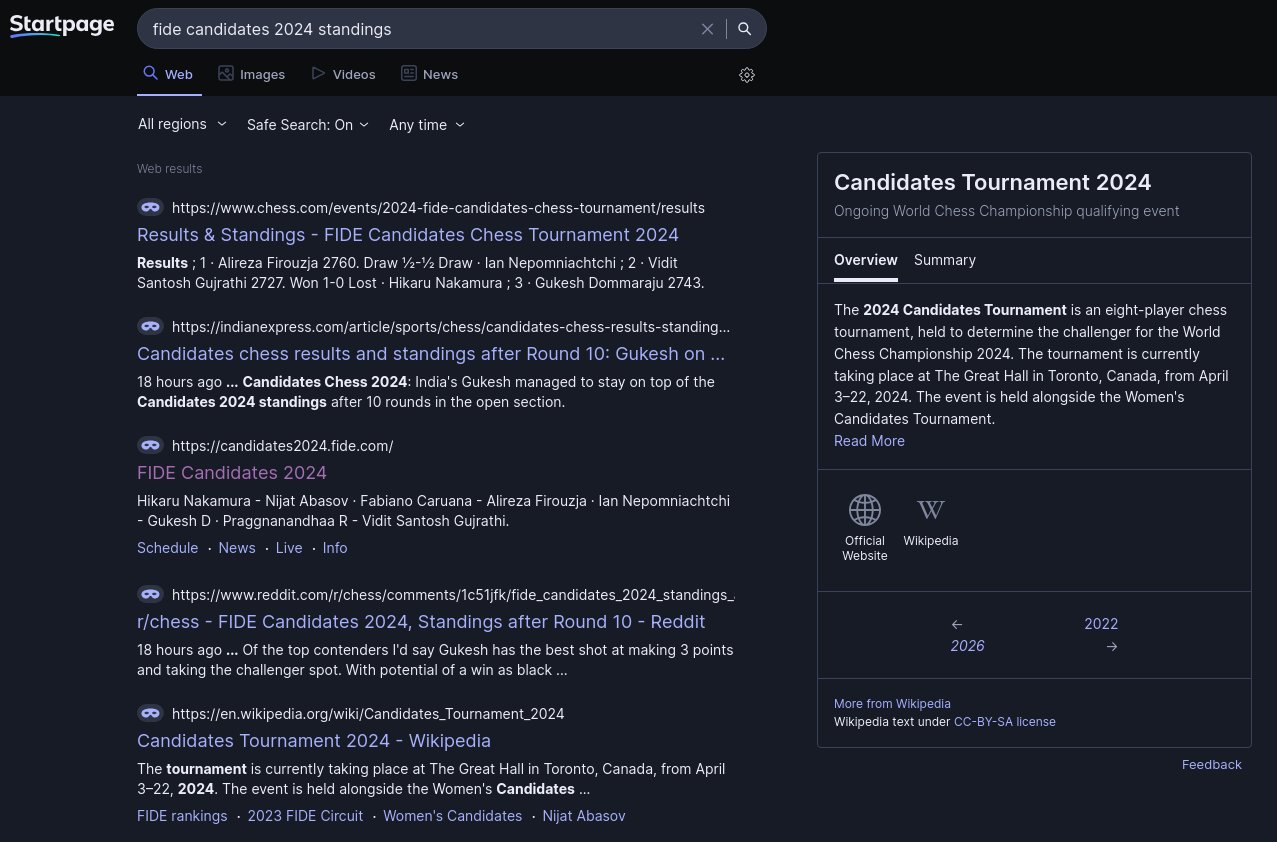Click the https://candidates2024.fide.com/ URL text
The image size is (1277, 842).
pyautogui.click(x=283, y=446)
